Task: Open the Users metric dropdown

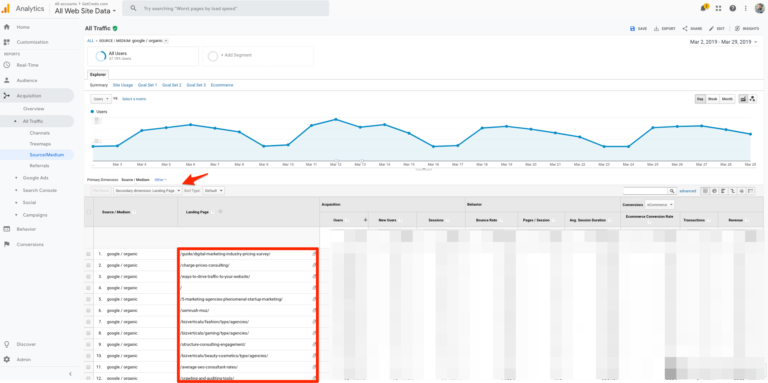Action: pos(101,99)
